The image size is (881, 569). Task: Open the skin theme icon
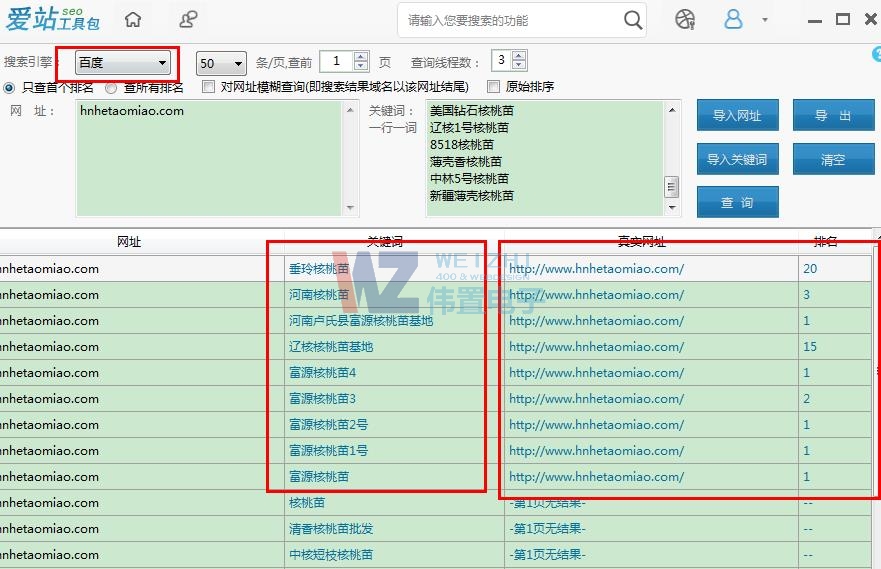[684, 20]
